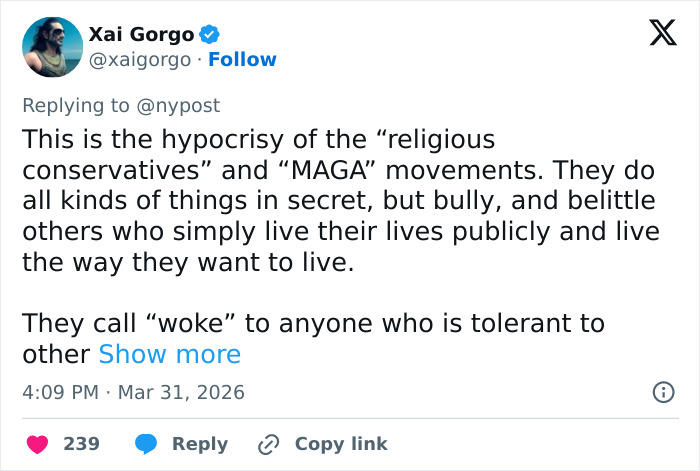Image resolution: width=700 pixels, height=471 pixels.
Task: Open the 4:09 PM time link
Action: 60,392
